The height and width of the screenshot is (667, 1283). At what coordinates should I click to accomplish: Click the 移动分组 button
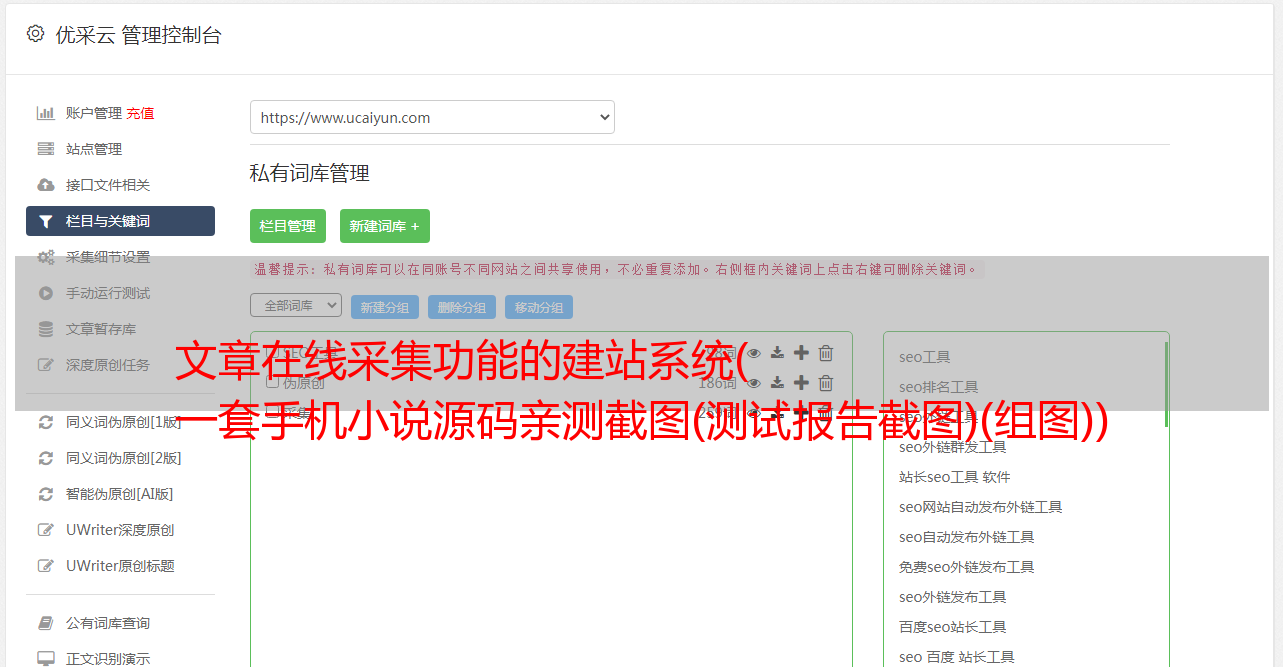click(x=539, y=307)
